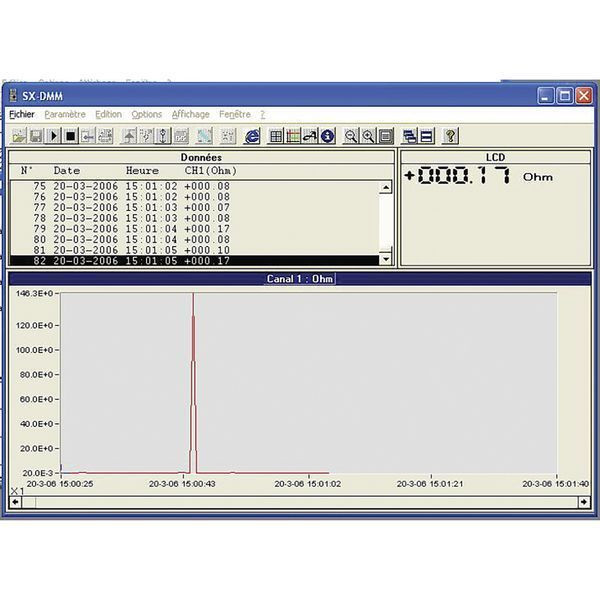Click the zoom in magnifier icon
The height and width of the screenshot is (600, 600).
(x=368, y=136)
